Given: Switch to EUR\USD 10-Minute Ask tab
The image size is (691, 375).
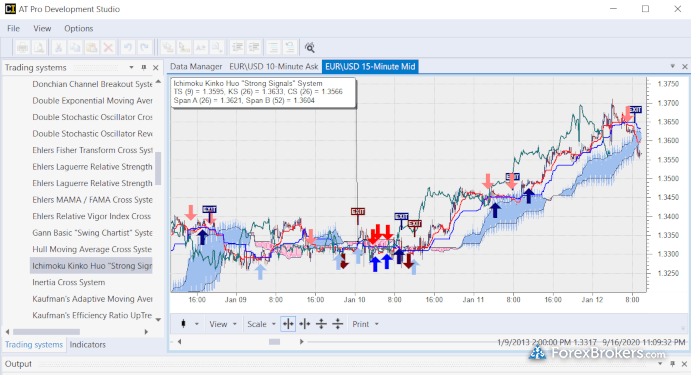Looking at the screenshot, I should coord(274,67).
